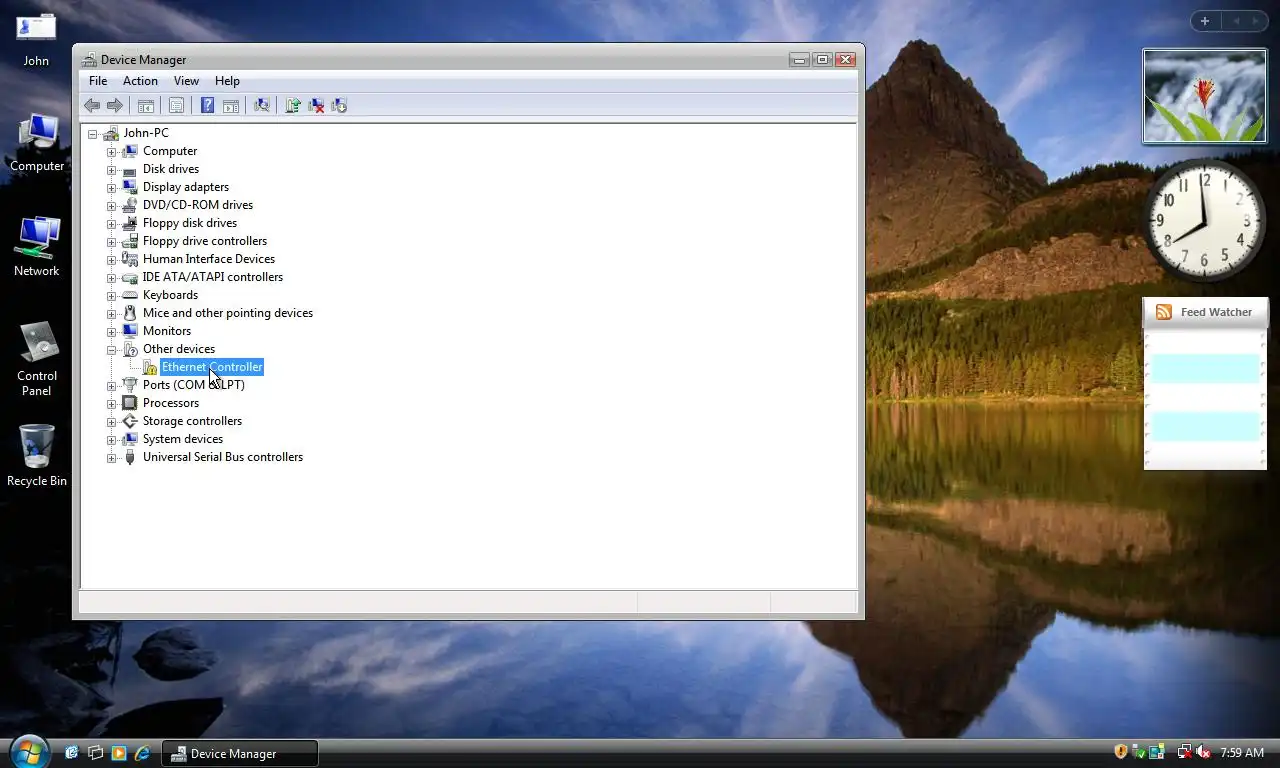
Task: Click the Keyboards category icon
Action: coord(130,295)
